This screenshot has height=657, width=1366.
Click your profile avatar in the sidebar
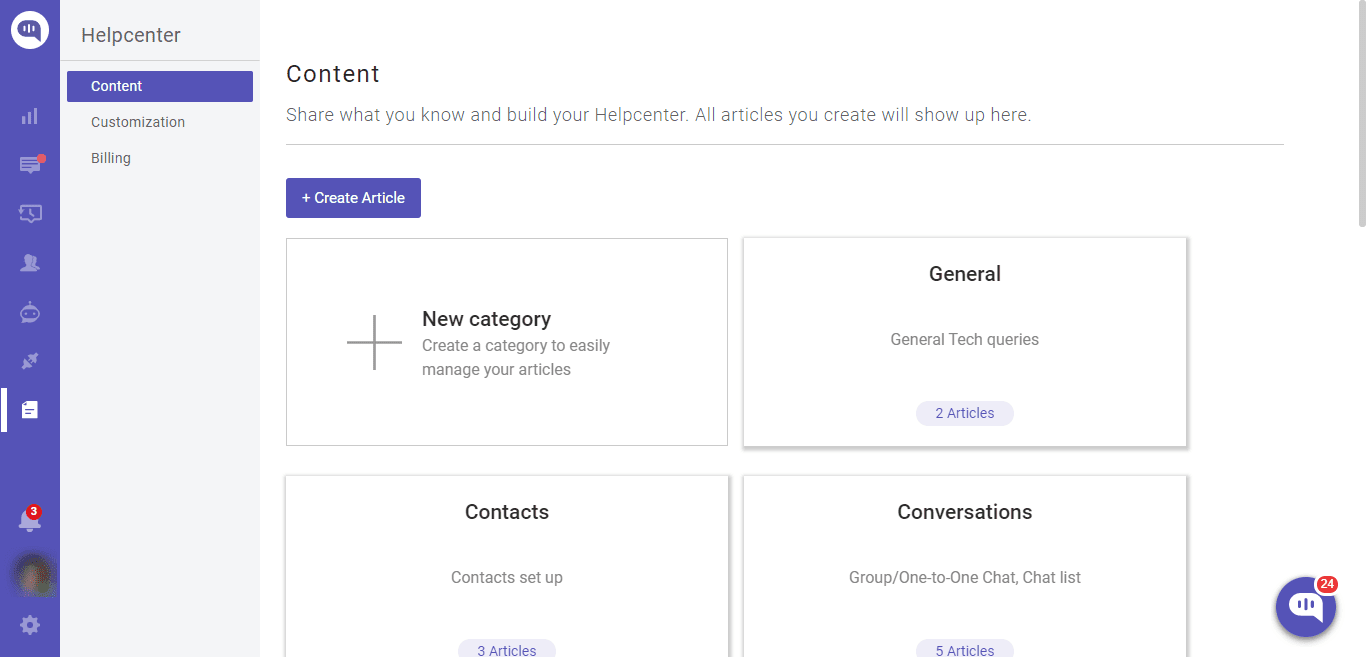pyautogui.click(x=33, y=576)
